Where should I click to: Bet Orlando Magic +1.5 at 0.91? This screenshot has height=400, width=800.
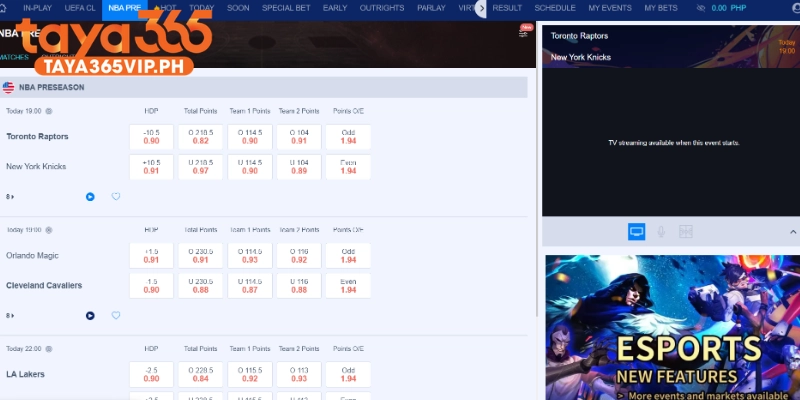pos(152,256)
